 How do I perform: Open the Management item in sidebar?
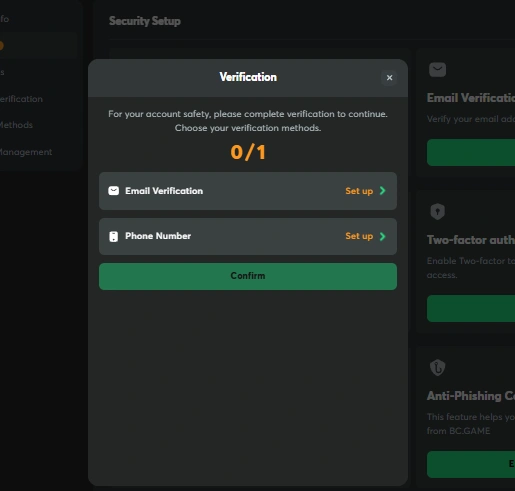click(x=26, y=152)
